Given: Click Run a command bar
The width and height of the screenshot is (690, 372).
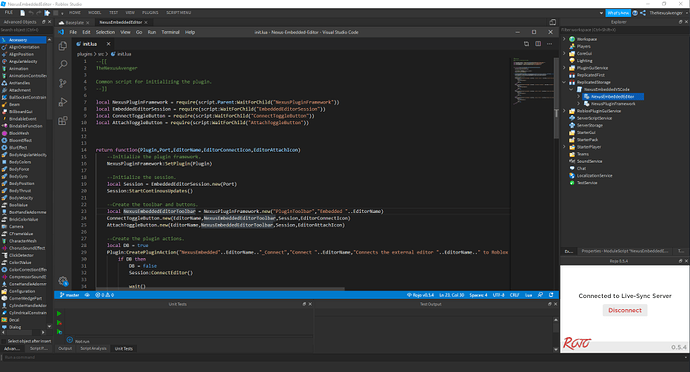Looking at the screenshot, I should 345,357.
